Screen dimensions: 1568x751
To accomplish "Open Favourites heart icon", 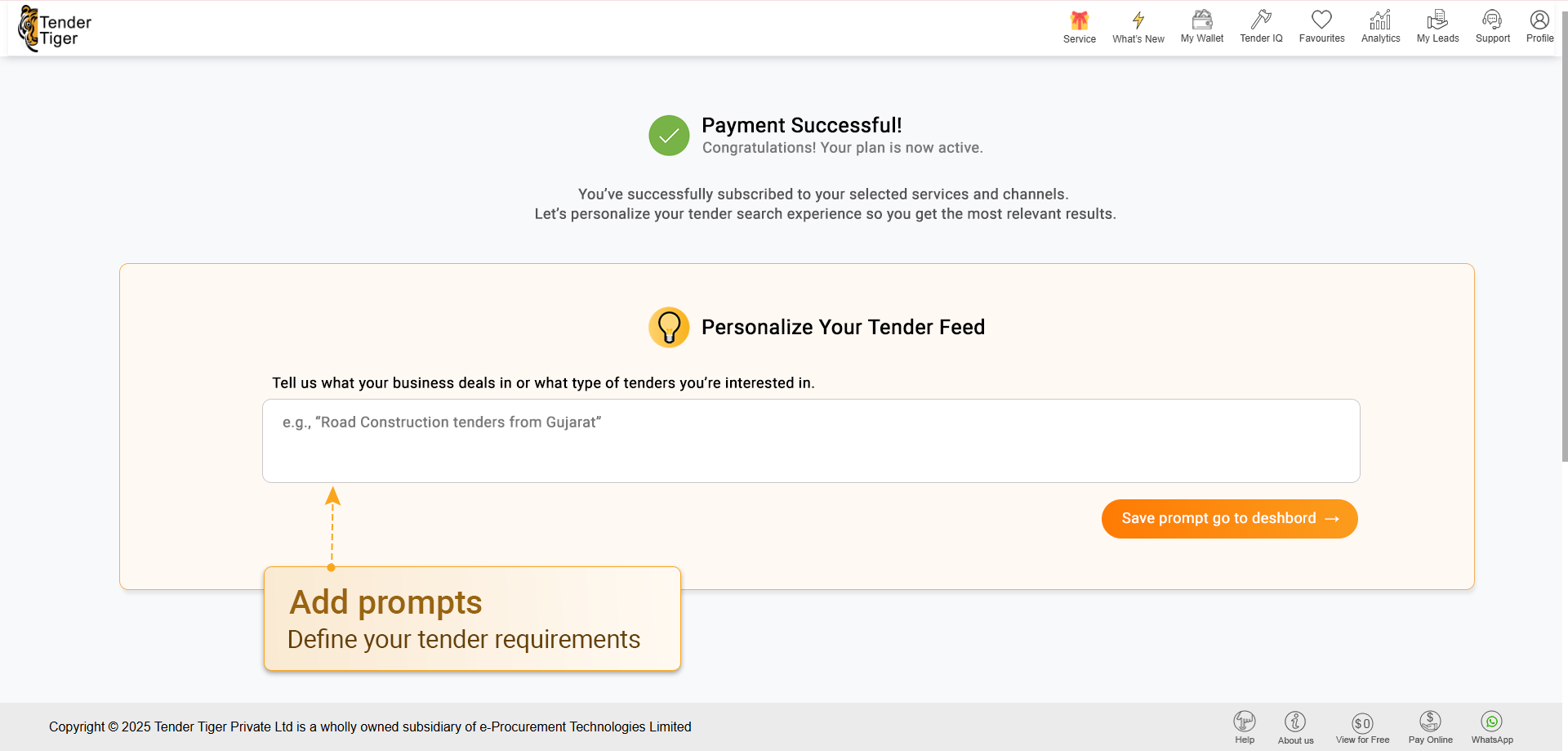I will coord(1321,20).
